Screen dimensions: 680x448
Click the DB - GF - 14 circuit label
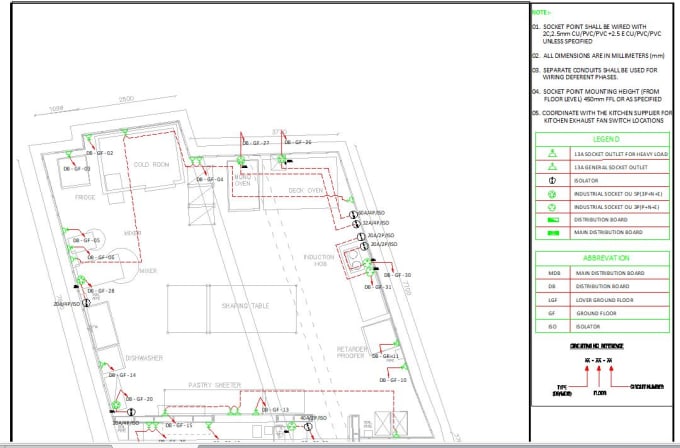pyautogui.click(x=122, y=375)
